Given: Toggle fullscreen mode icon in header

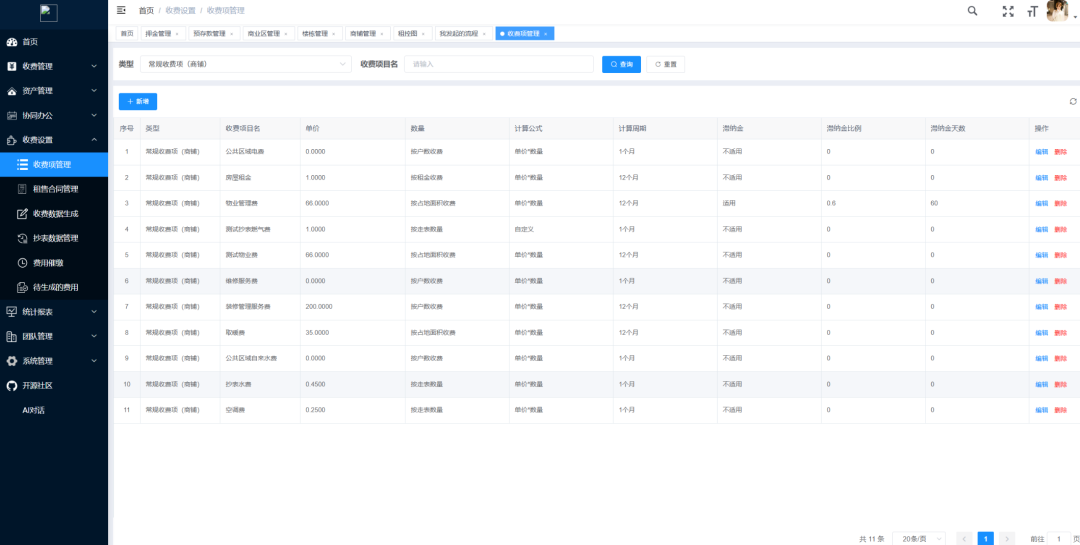Looking at the screenshot, I should point(1008,11).
